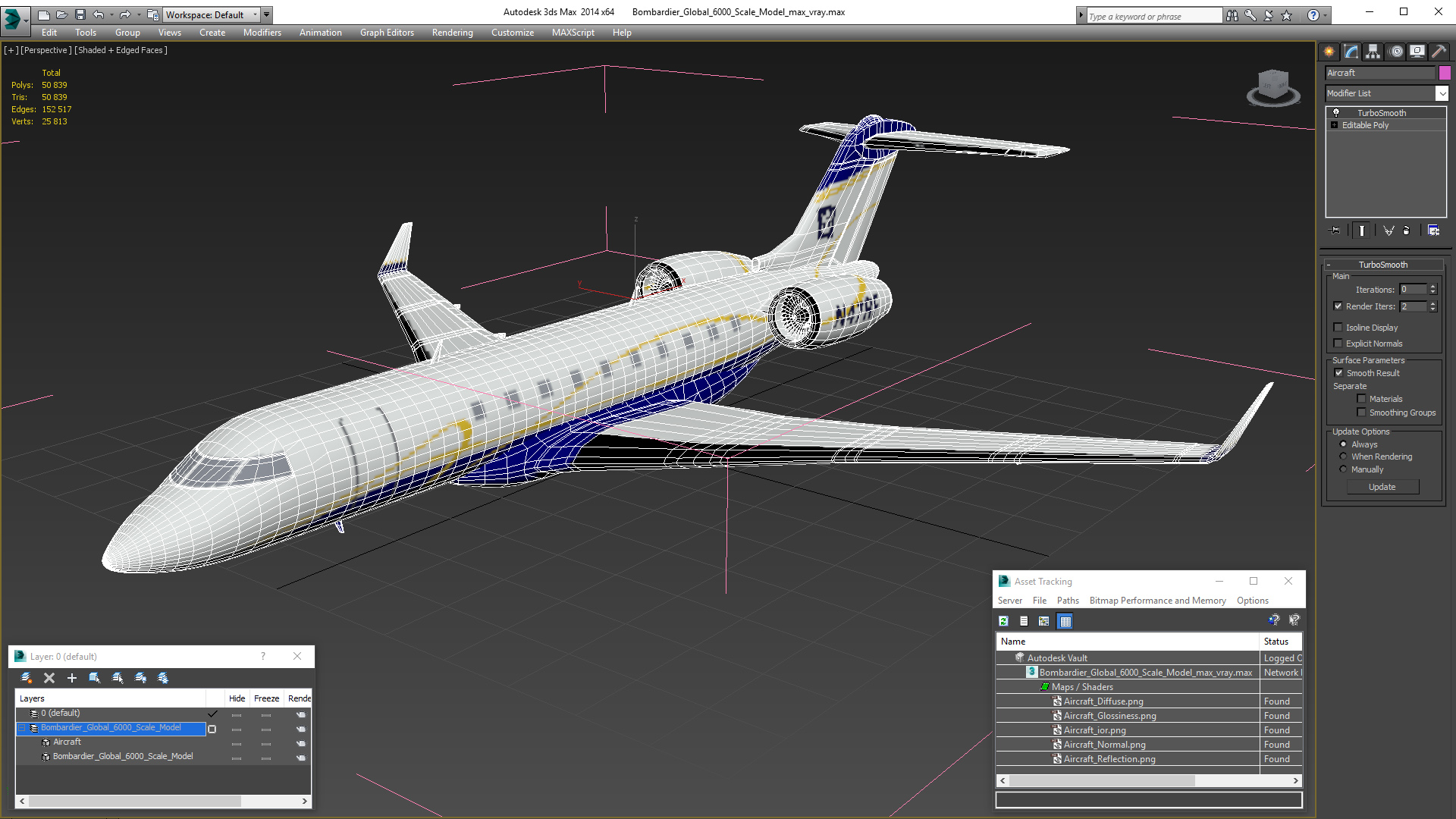The image size is (1456, 819).
Task: Click the Undo toolbar icon
Action: pyautogui.click(x=99, y=14)
